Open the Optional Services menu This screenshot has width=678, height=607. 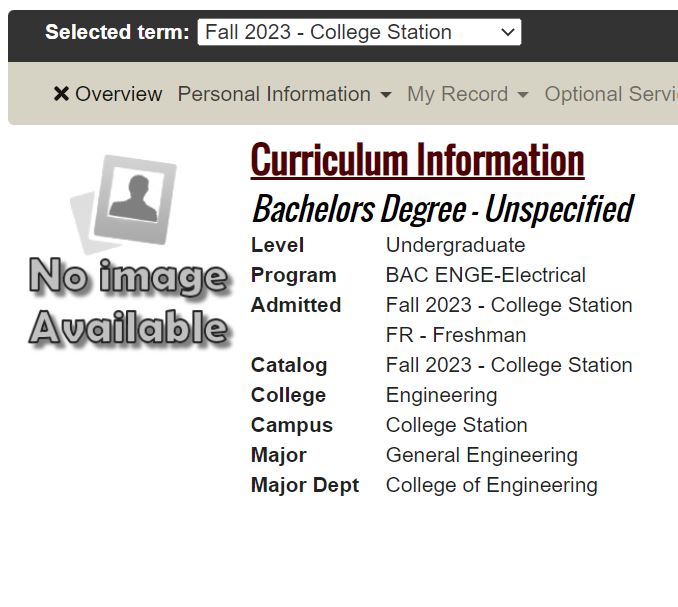610,94
